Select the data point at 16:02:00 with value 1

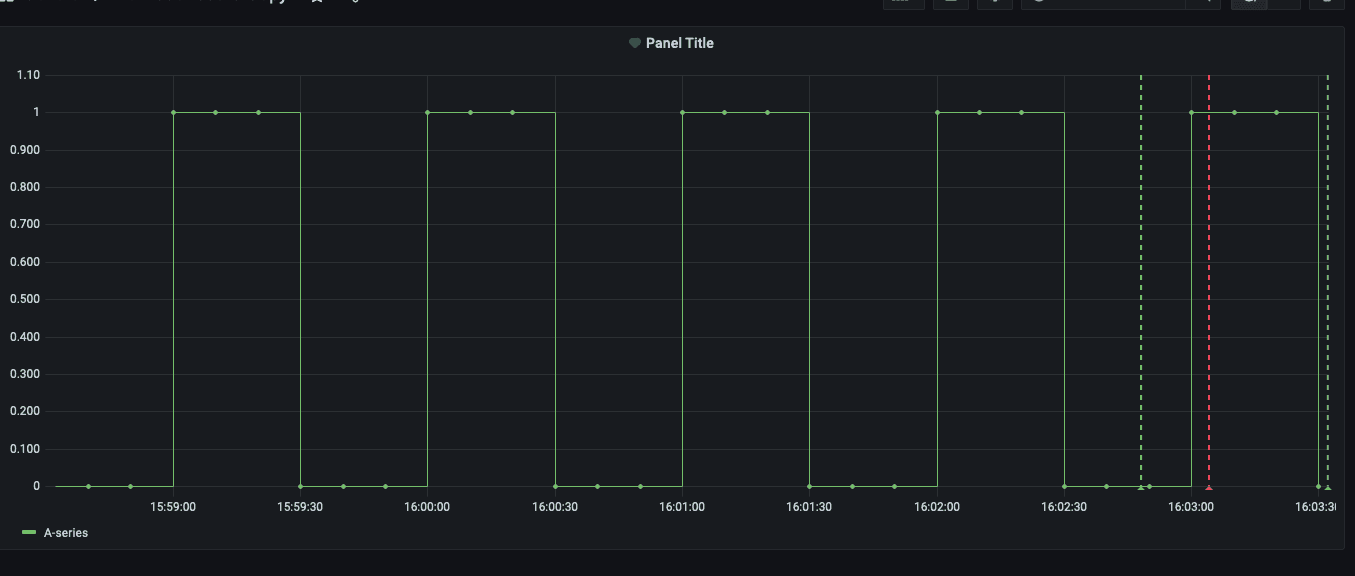pos(937,113)
